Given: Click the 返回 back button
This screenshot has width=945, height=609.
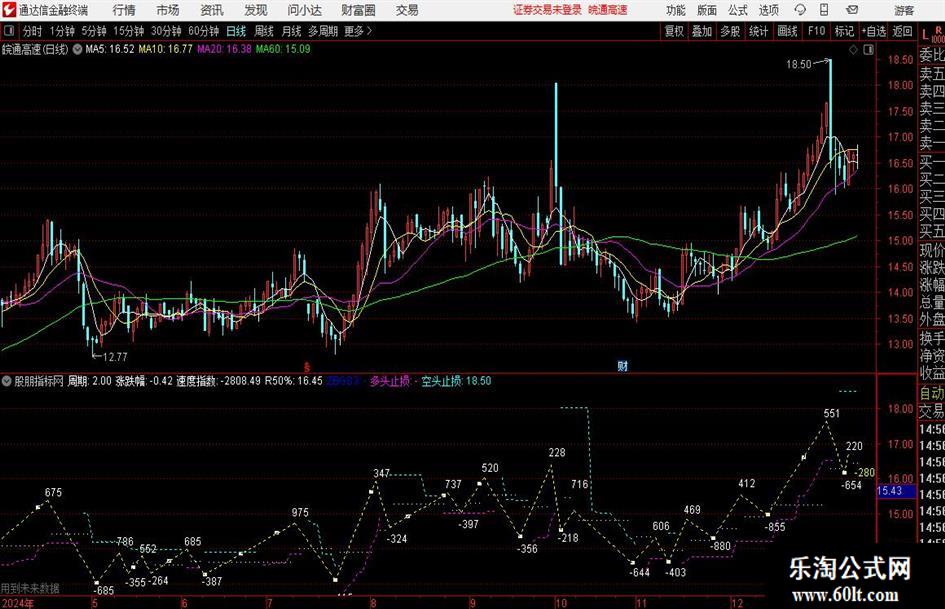Looking at the screenshot, I should pos(902,31).
